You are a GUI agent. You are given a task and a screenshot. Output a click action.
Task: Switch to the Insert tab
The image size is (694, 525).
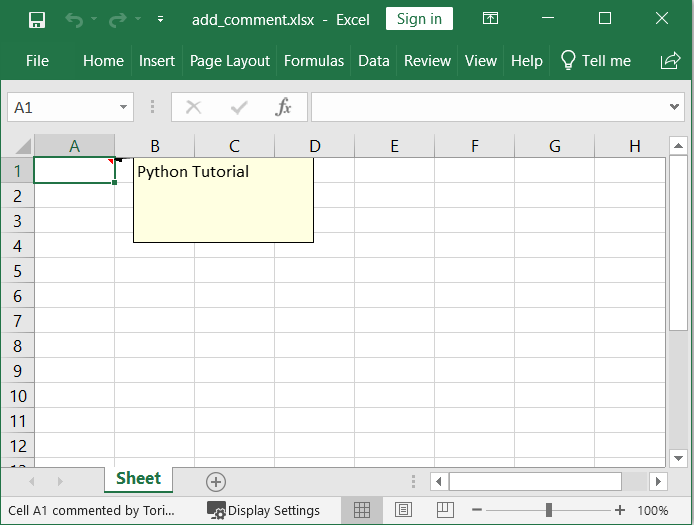tap(157, 61)
